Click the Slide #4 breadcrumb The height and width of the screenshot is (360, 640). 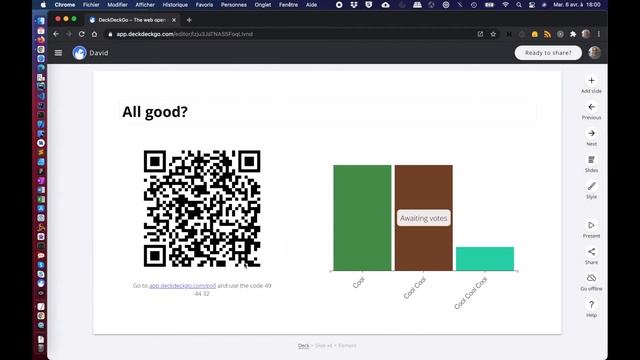[x=324, y=346]
